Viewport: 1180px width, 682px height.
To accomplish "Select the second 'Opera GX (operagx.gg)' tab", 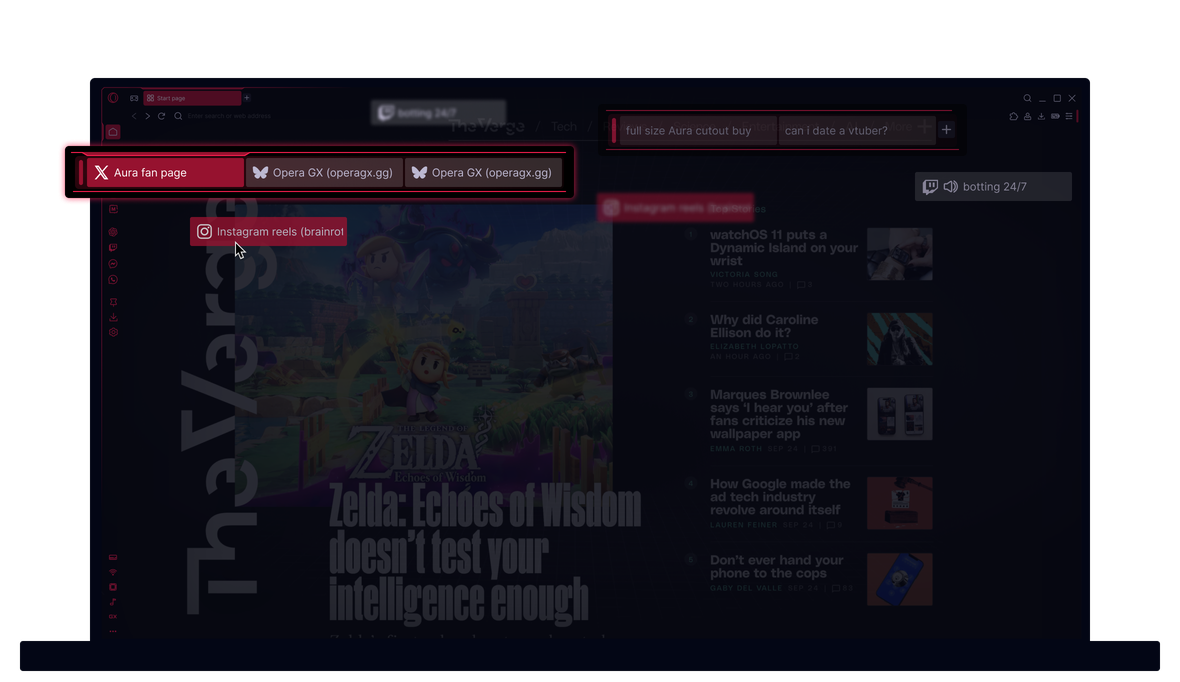I will tap(483, 172).
